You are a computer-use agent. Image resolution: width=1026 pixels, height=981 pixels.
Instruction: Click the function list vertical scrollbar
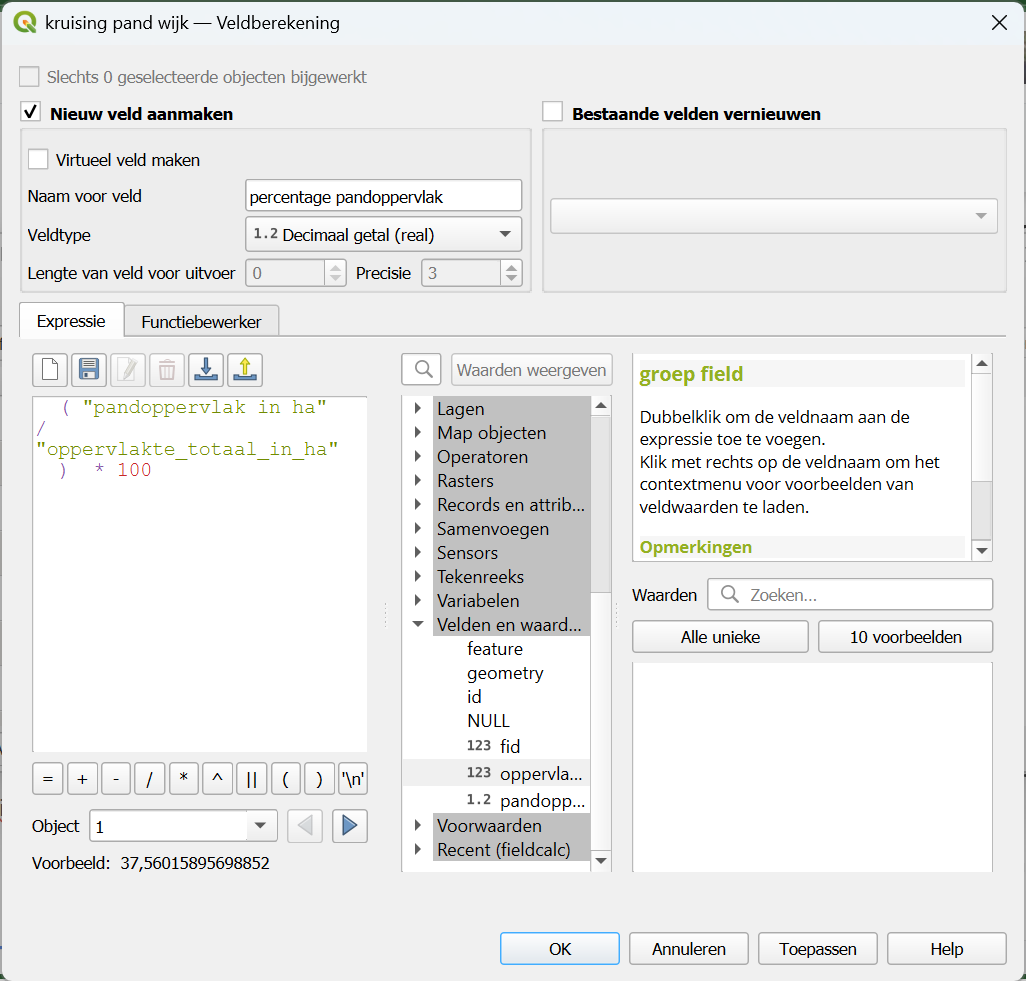pyautogui.click(x=601, y=500)
